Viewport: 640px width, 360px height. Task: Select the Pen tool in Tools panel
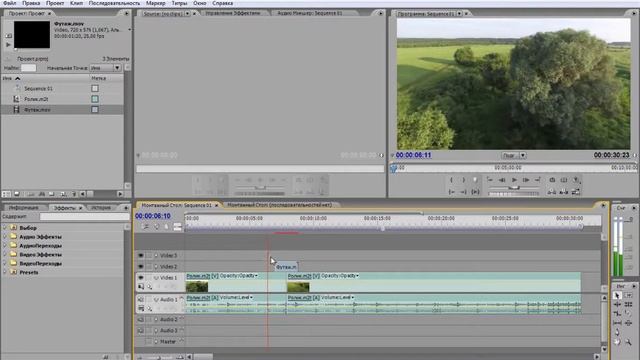click(618, 332)
